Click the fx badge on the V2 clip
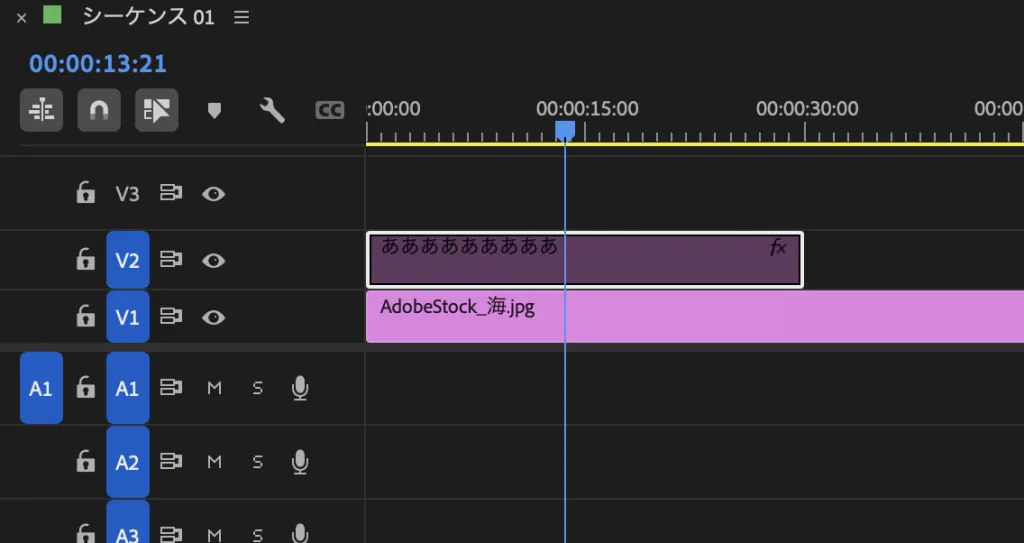The width and height of the screenshot is (1024, 543). click(778, 248)
